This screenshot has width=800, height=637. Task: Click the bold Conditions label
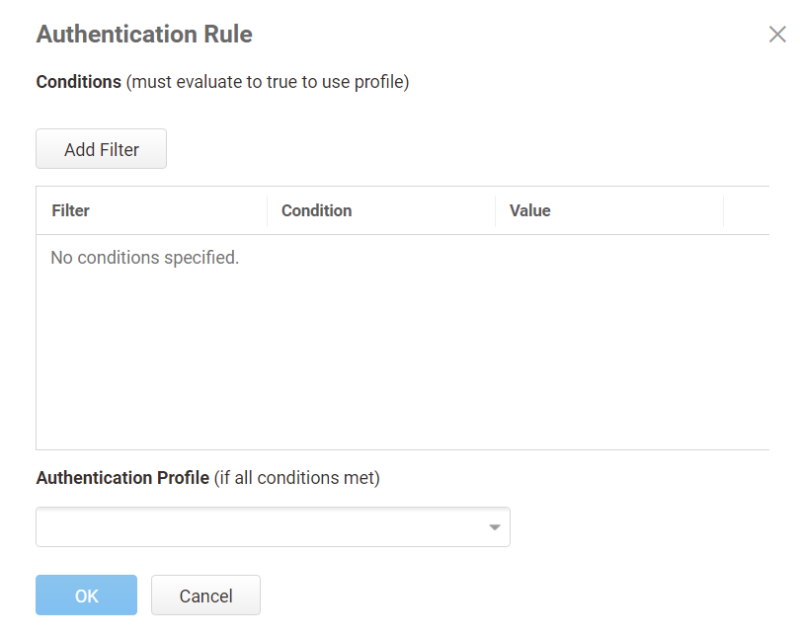pyautogui.click(x=78, y=82)
